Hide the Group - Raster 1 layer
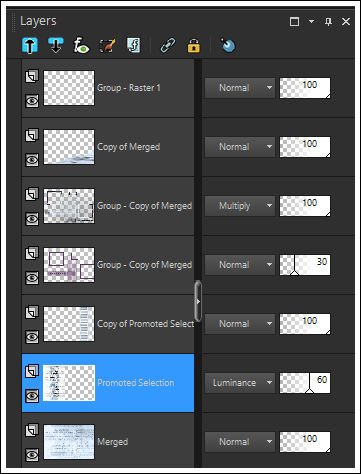Screen dimensions: 361x474 click(x=32, y=100)
